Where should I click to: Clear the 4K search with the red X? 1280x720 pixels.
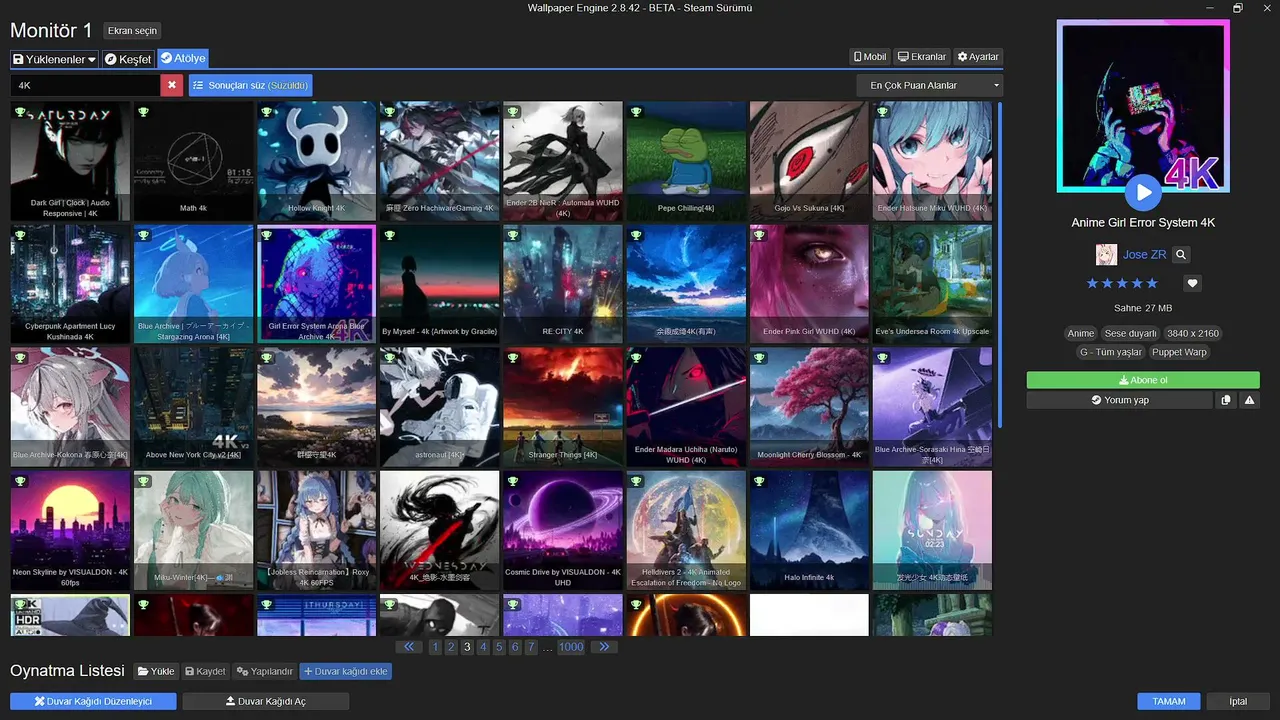click(x=172, y=86)
